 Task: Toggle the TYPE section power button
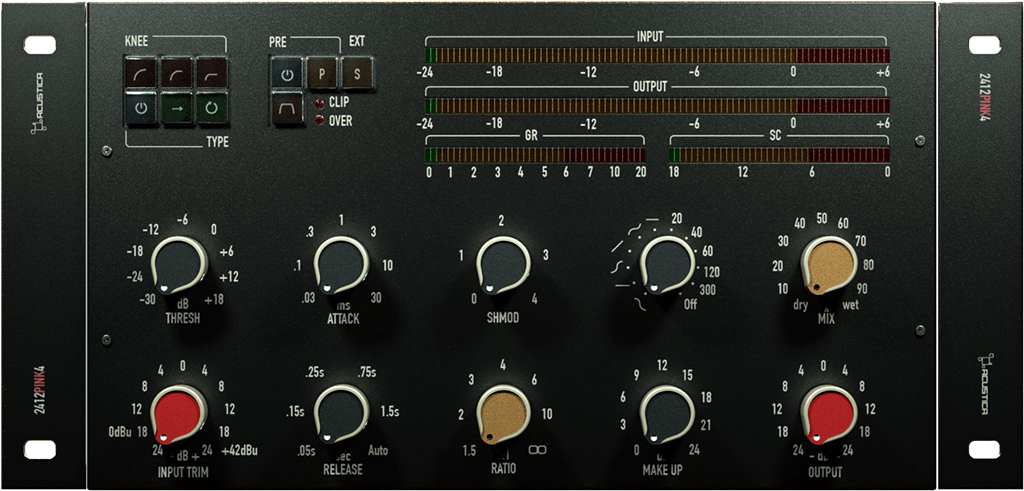140,110
